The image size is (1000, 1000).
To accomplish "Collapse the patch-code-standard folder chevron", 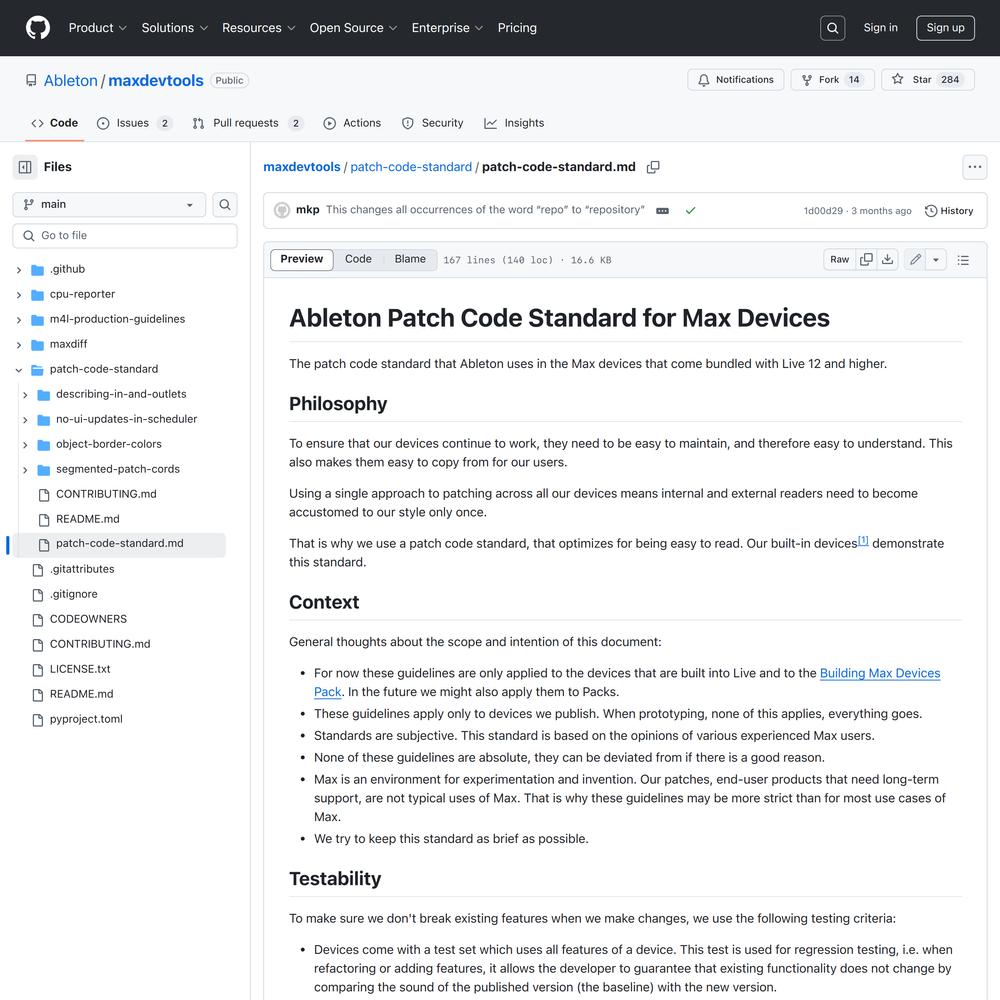I will tap(19, 369).
